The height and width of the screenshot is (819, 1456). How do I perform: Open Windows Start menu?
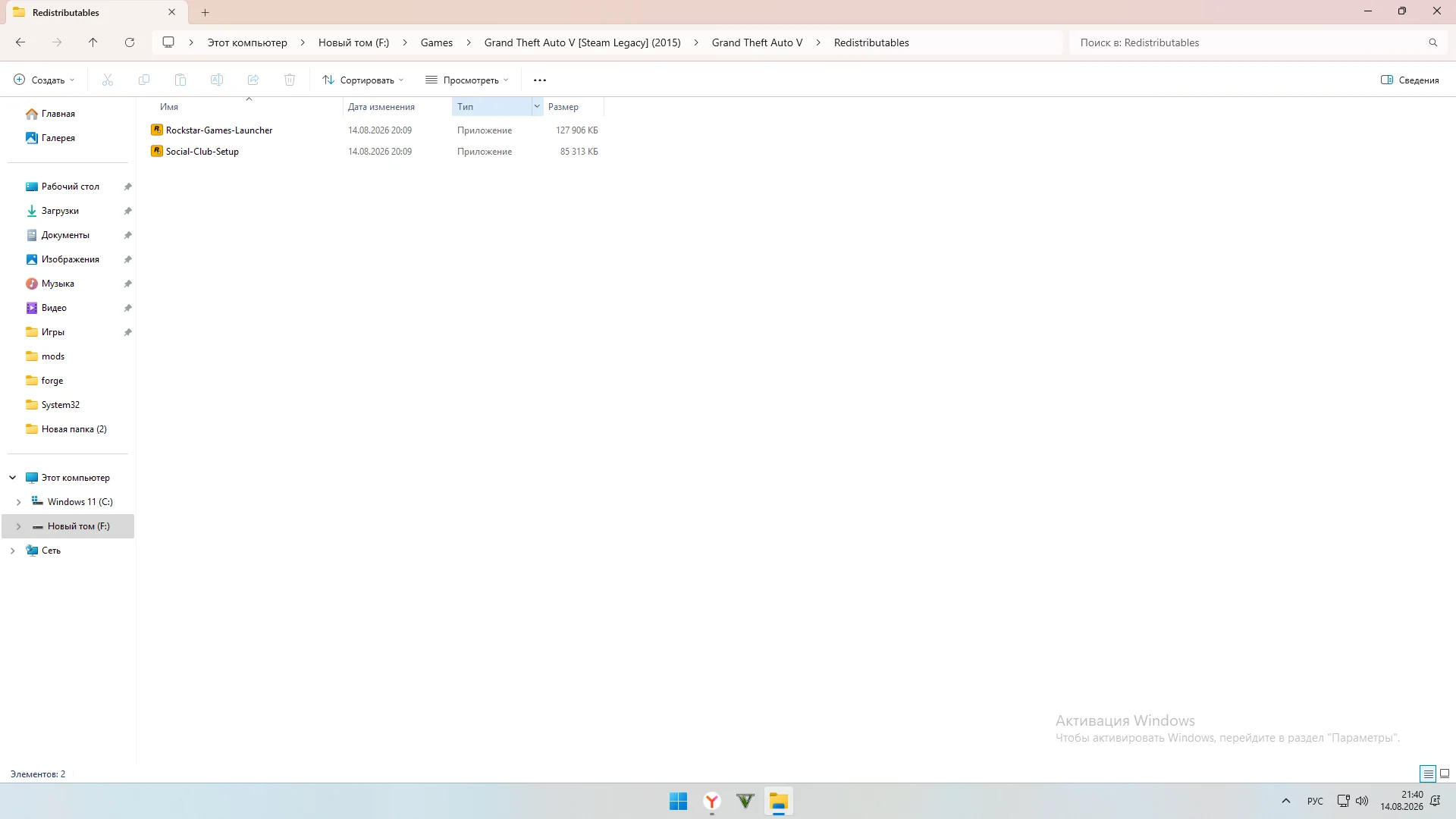(x=678, y=801)
